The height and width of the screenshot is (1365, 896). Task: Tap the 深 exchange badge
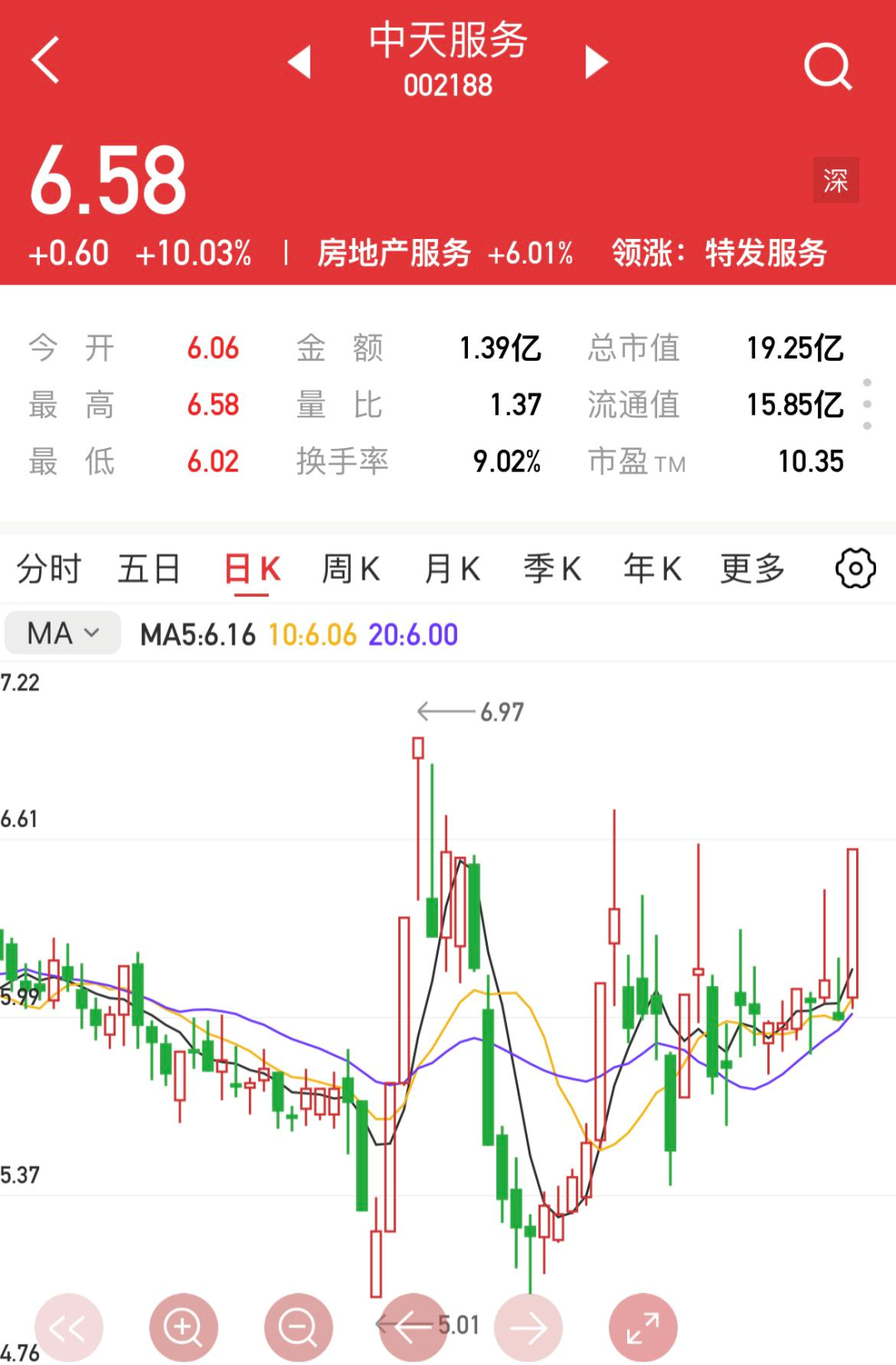(x=835, y=180)
